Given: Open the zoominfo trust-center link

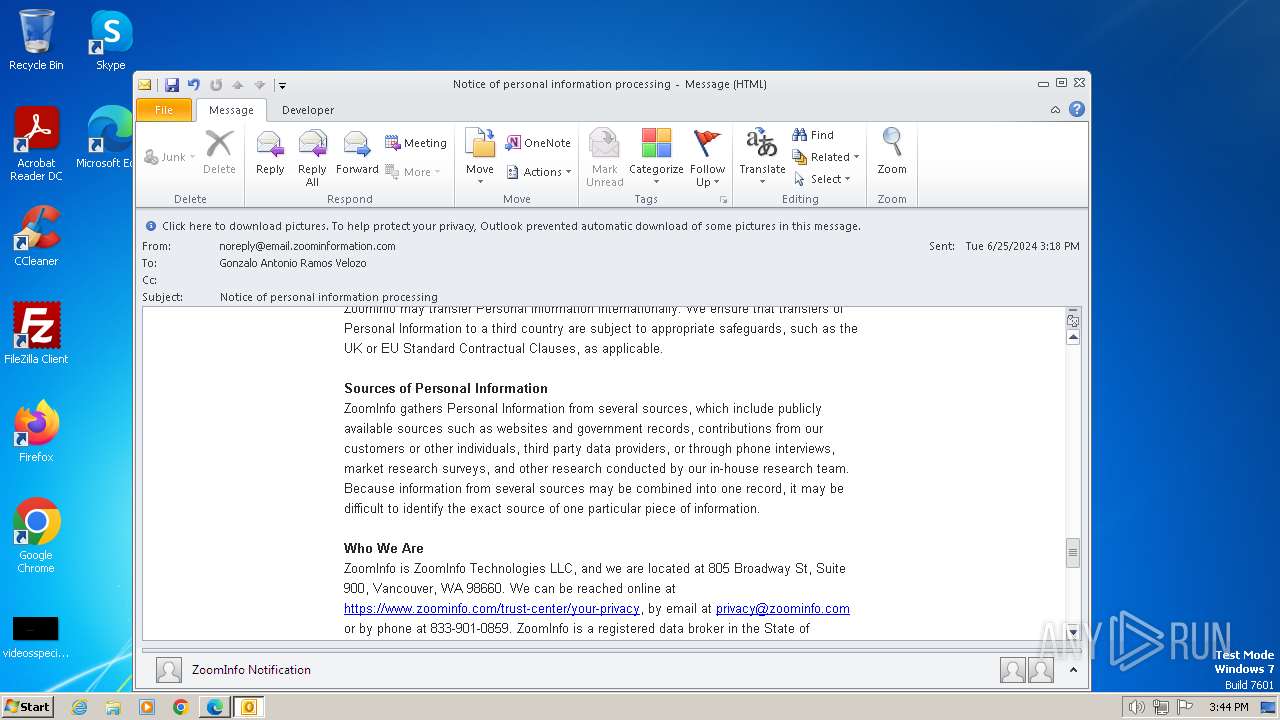Looking at the screenshot, I should [492, 608].
